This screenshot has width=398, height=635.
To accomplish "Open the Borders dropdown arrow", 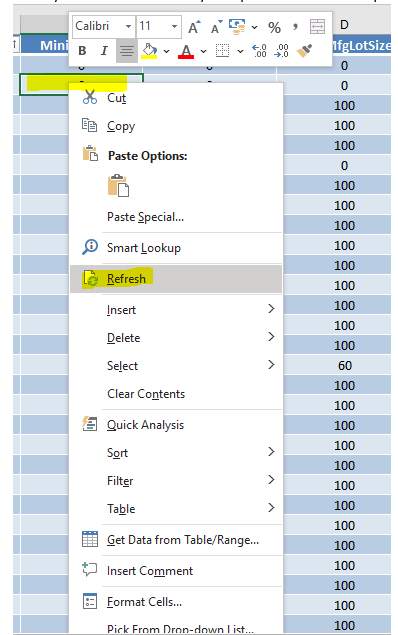I will [x=241, y=51].
